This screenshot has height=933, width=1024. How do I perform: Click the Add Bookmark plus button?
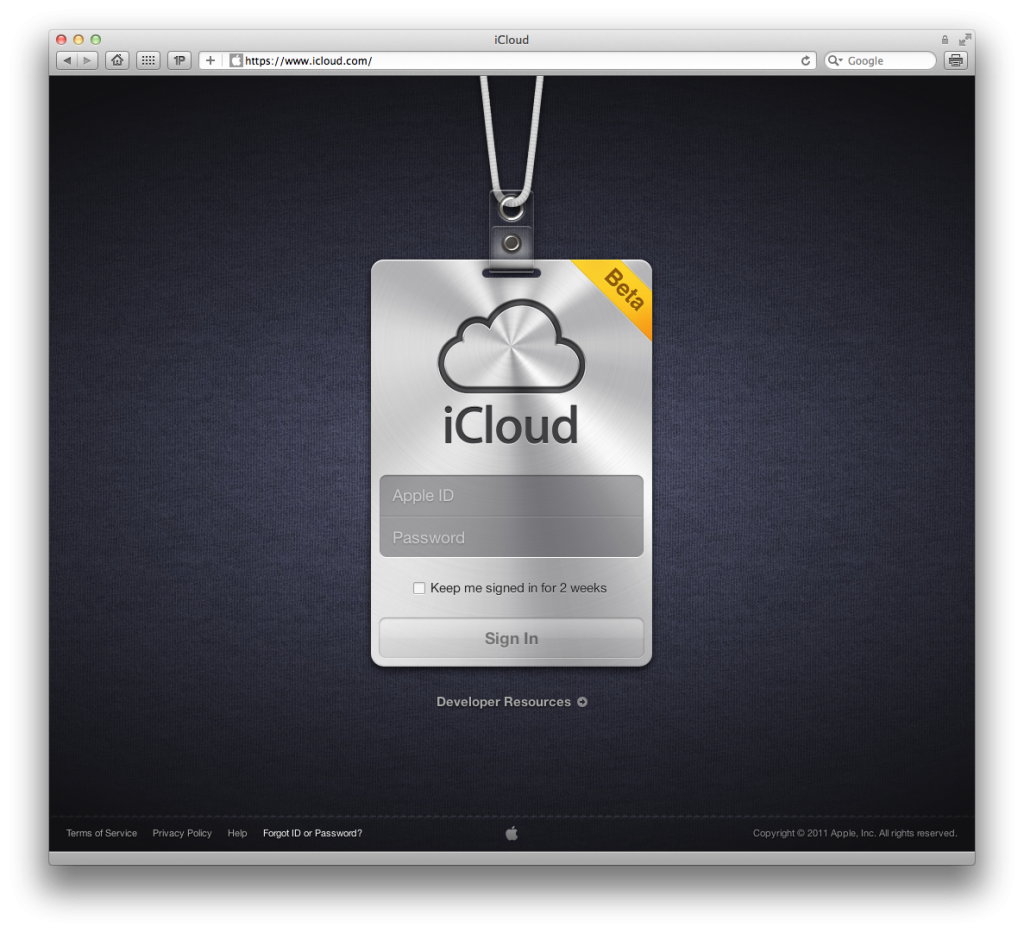[x=210, y=61]
